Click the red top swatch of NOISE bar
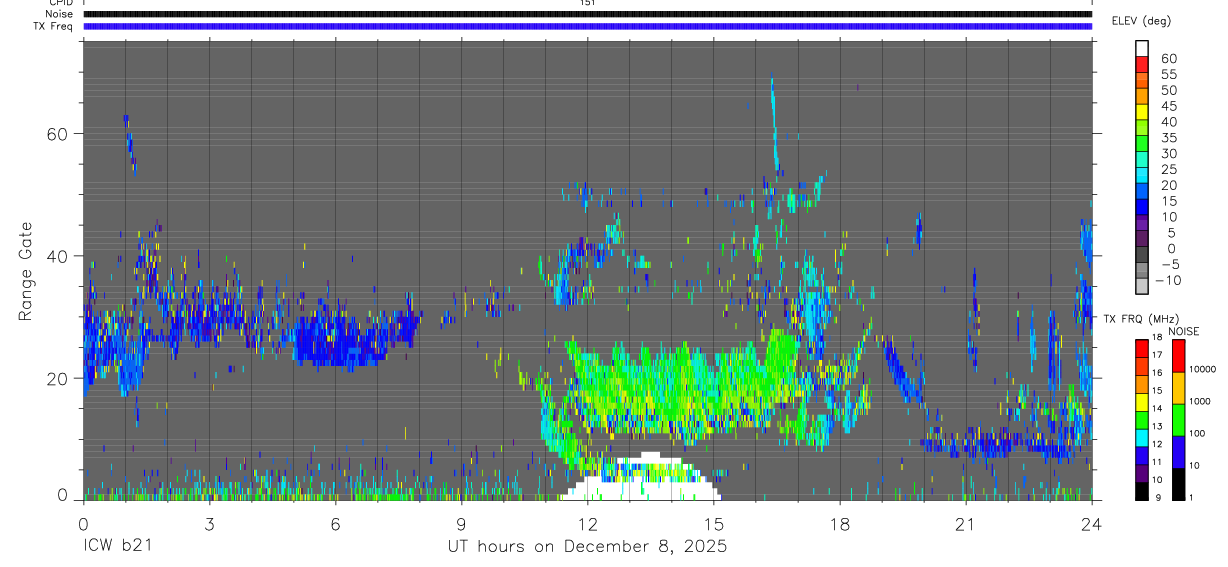1228x567 pixels. click(1178, 357)
